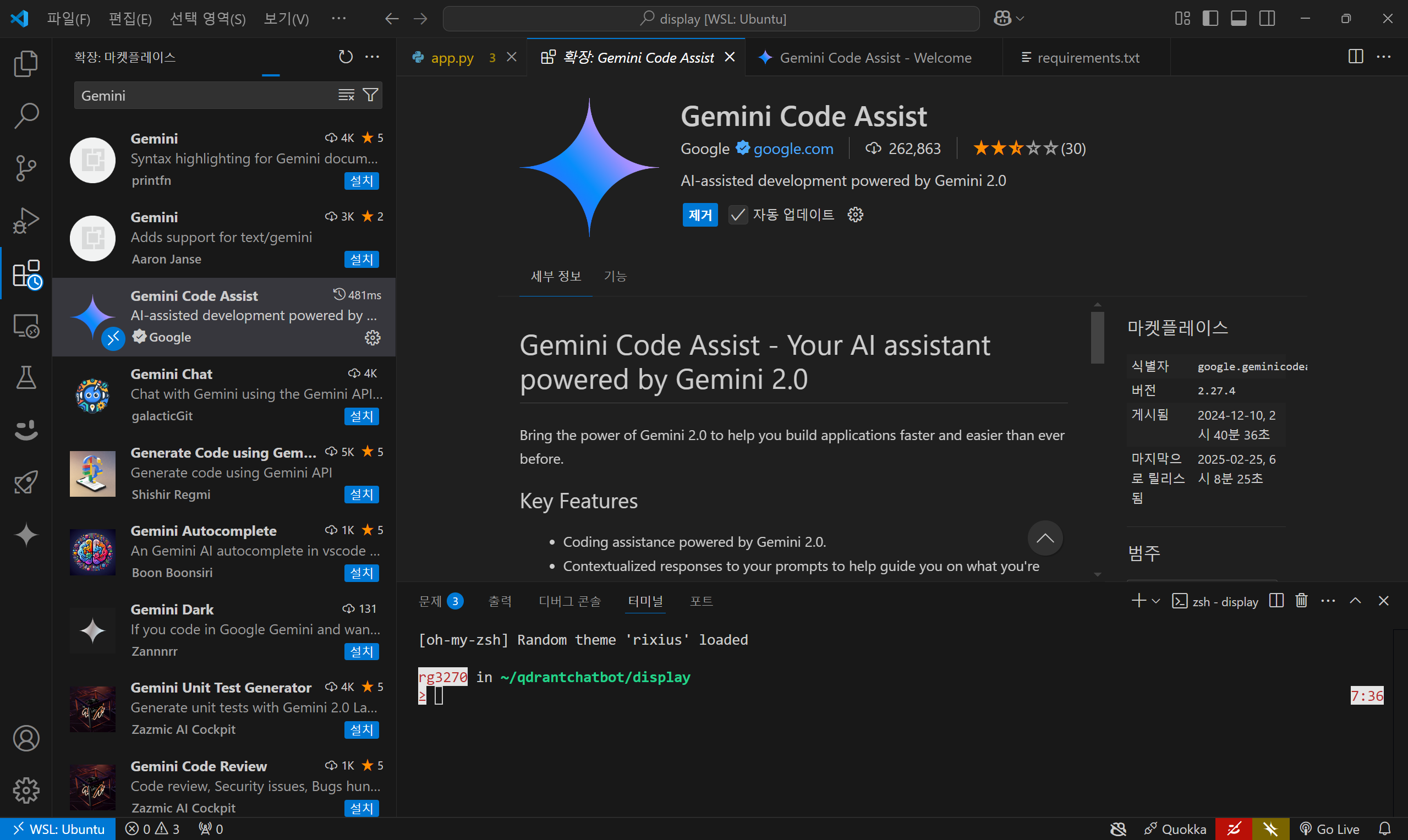Image resolution: width=1408 pixels, height=840 pixels.
Task: Open Remote Explorer view
Action: (26, 326)
